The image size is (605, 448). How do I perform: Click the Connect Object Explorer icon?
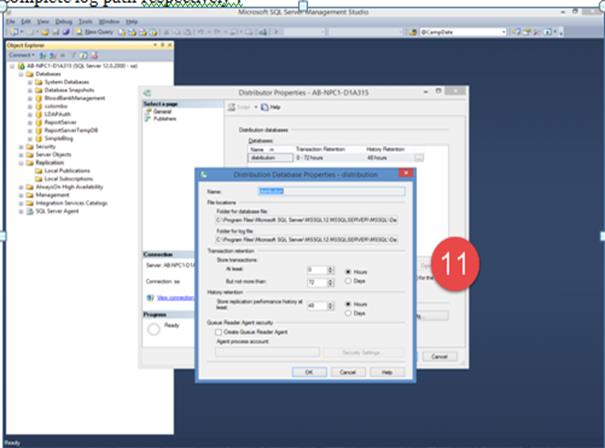point(43,56)
